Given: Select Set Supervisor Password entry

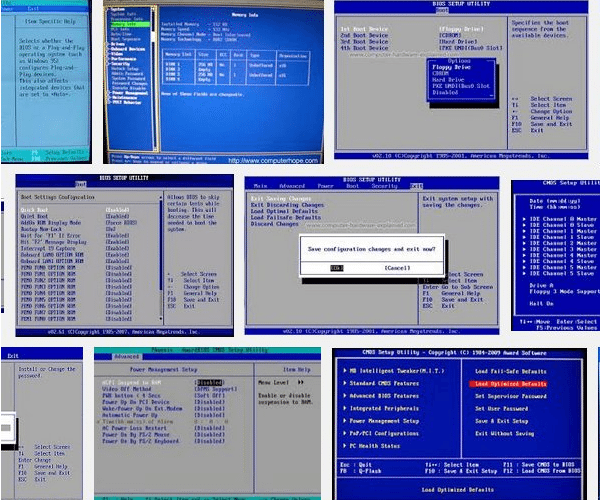Looking at the screenshot, I should point(511,396).
